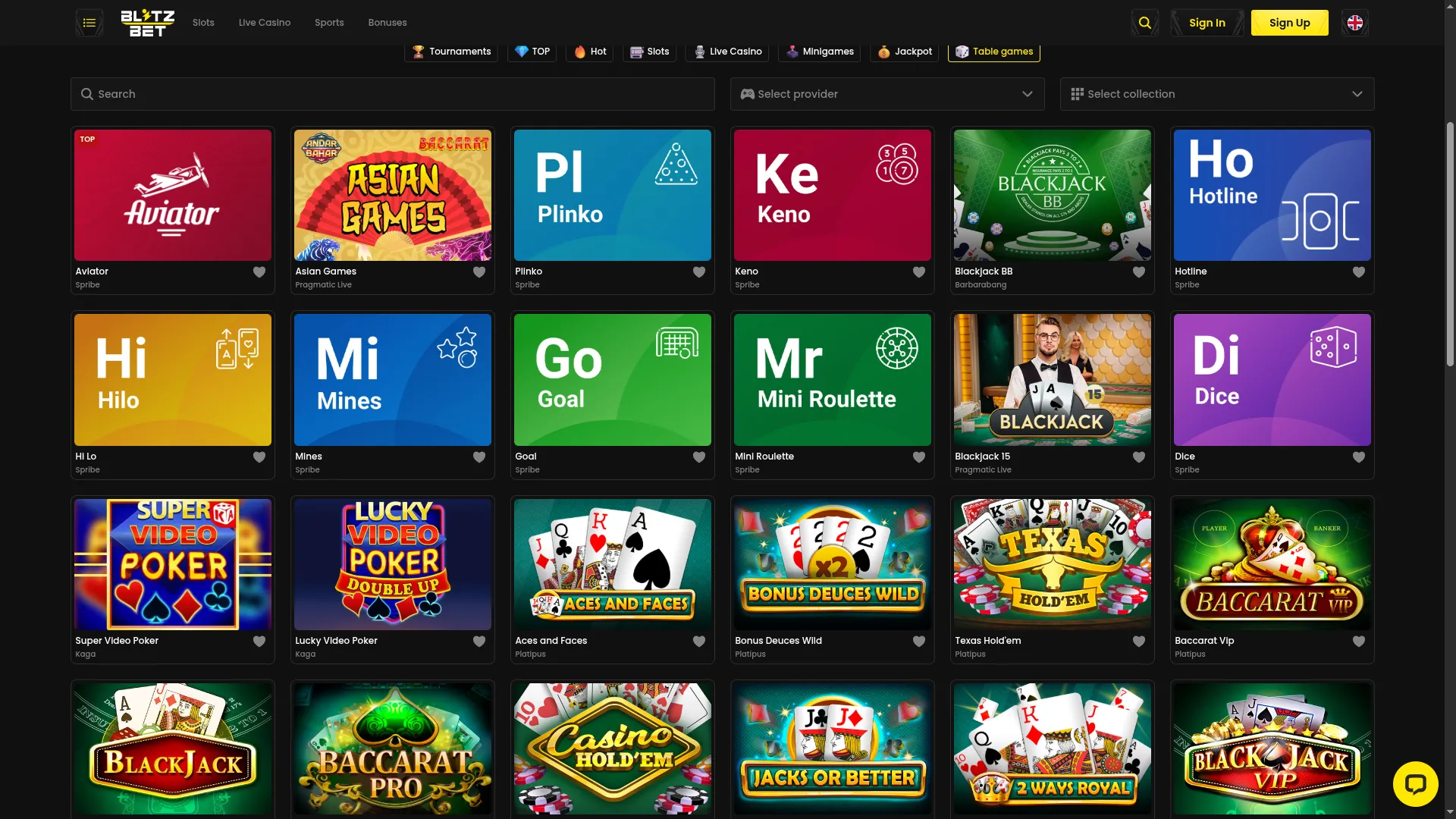Open the Select collection dropdown
This screenshot has width=1456, height=819.
point(1216,94)
